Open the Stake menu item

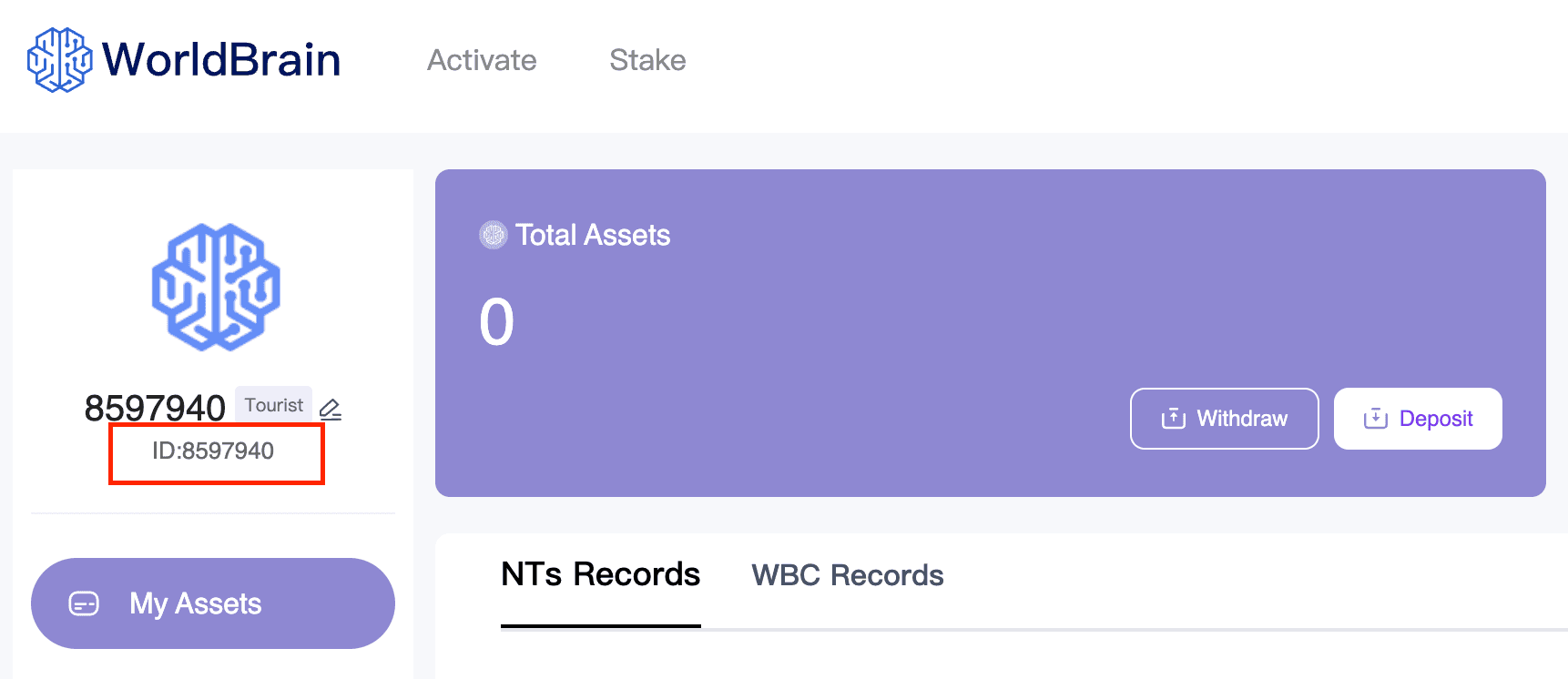click(x=647, y=60)
